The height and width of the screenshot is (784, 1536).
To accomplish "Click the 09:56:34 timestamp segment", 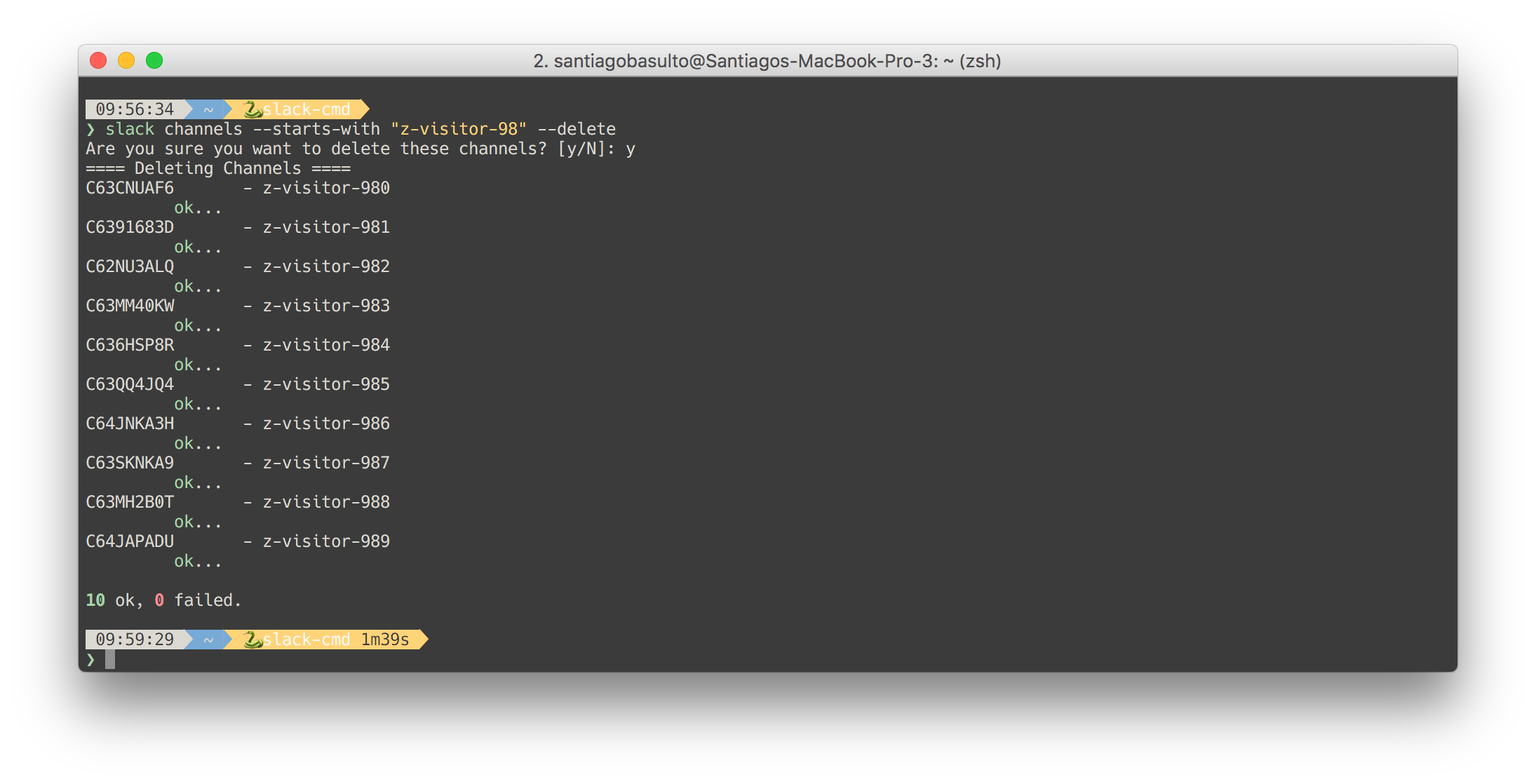I will click(135, 109).
